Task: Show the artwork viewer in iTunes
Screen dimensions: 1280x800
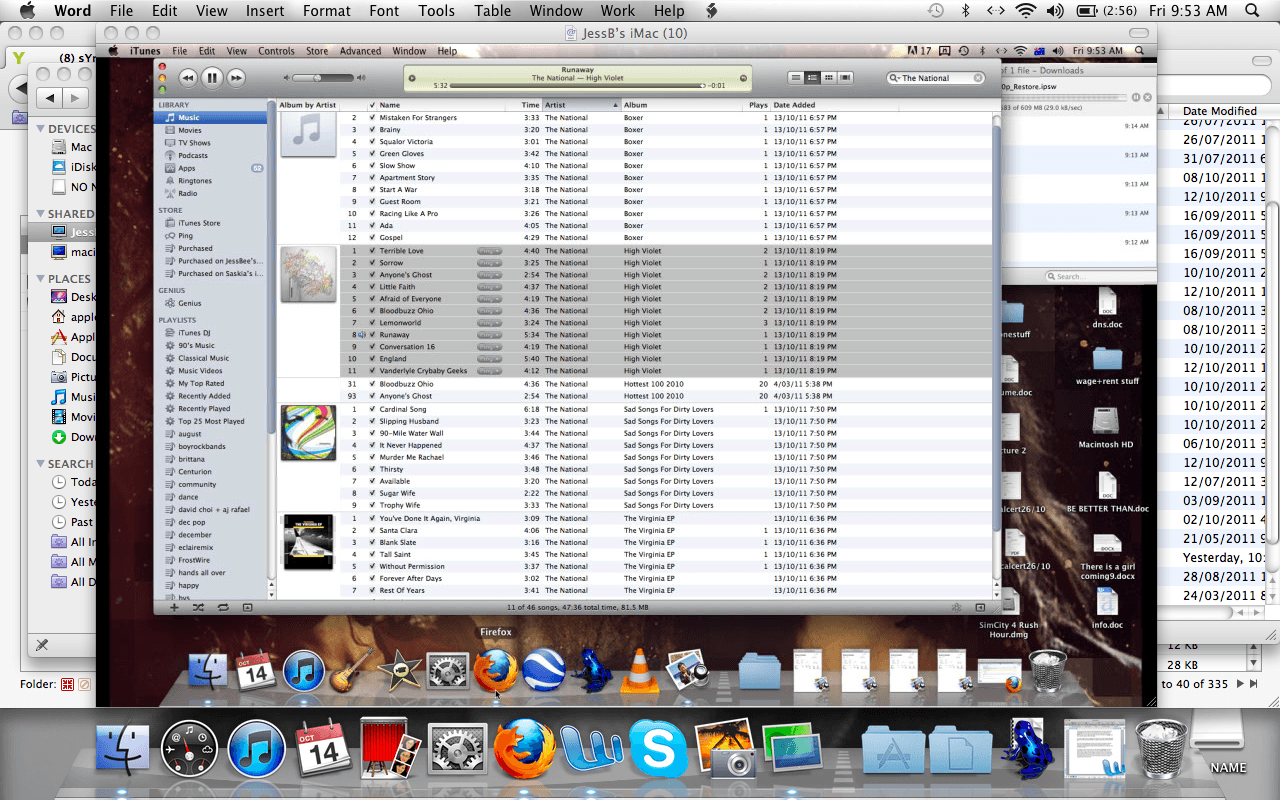Action: [x=247, y=607]
